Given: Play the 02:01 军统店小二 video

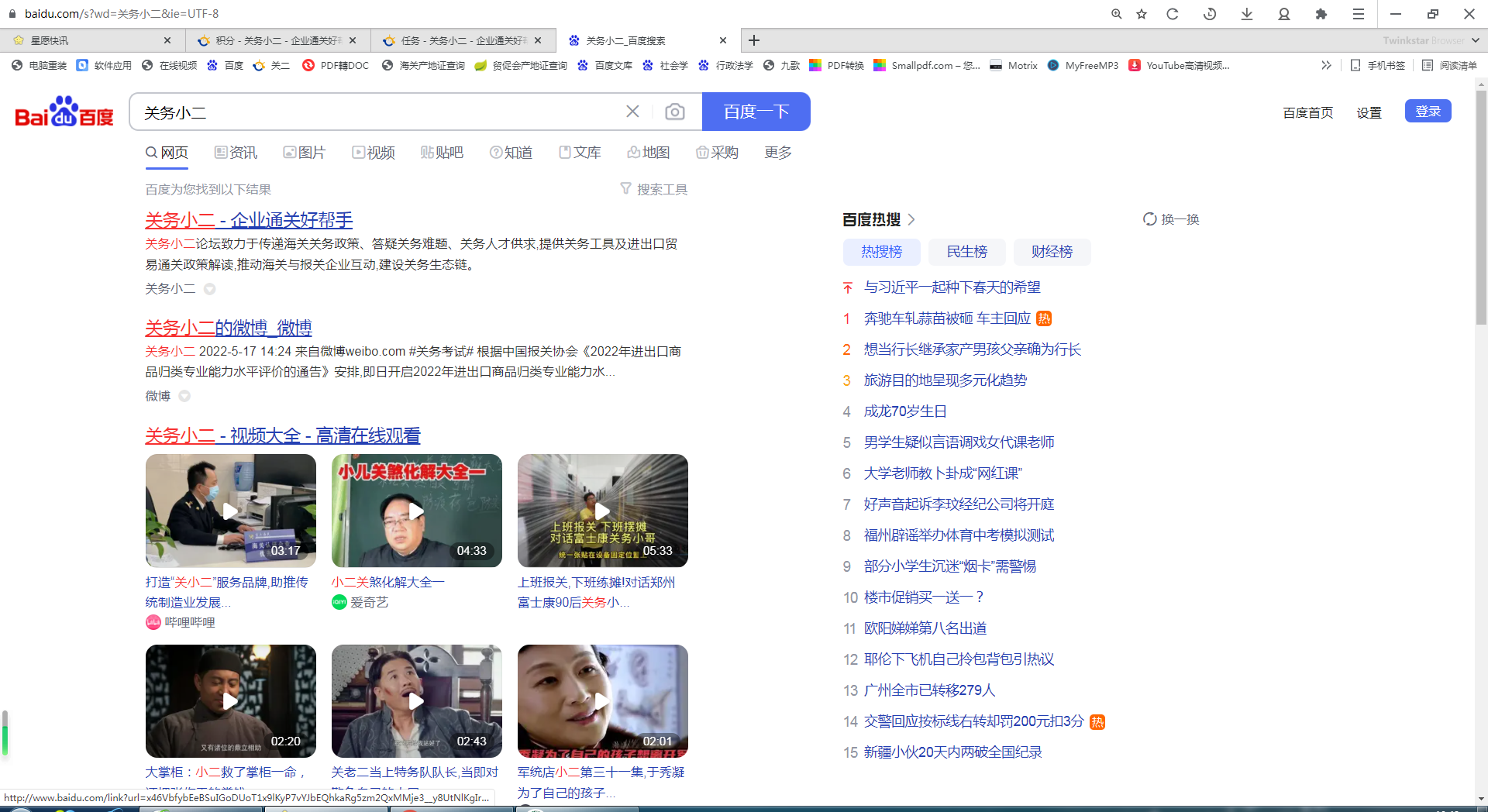Looking at the screenshot, I should coord(603,701).
